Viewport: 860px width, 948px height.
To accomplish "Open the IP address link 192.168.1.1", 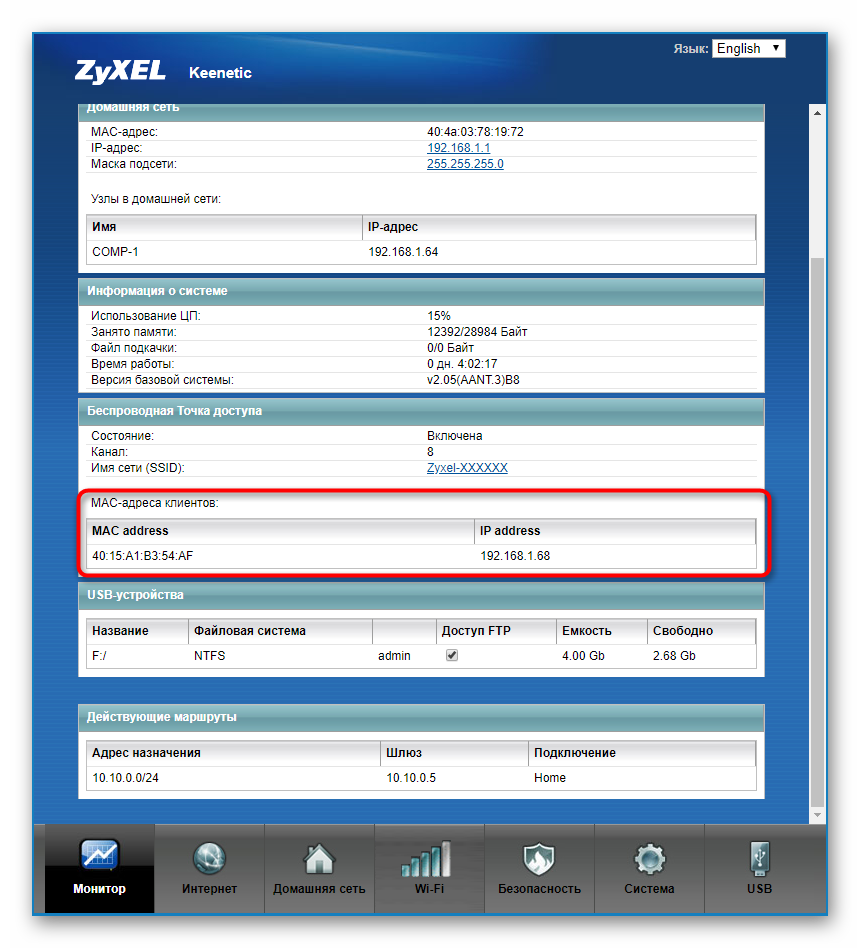I will click(x=458, y=148).
